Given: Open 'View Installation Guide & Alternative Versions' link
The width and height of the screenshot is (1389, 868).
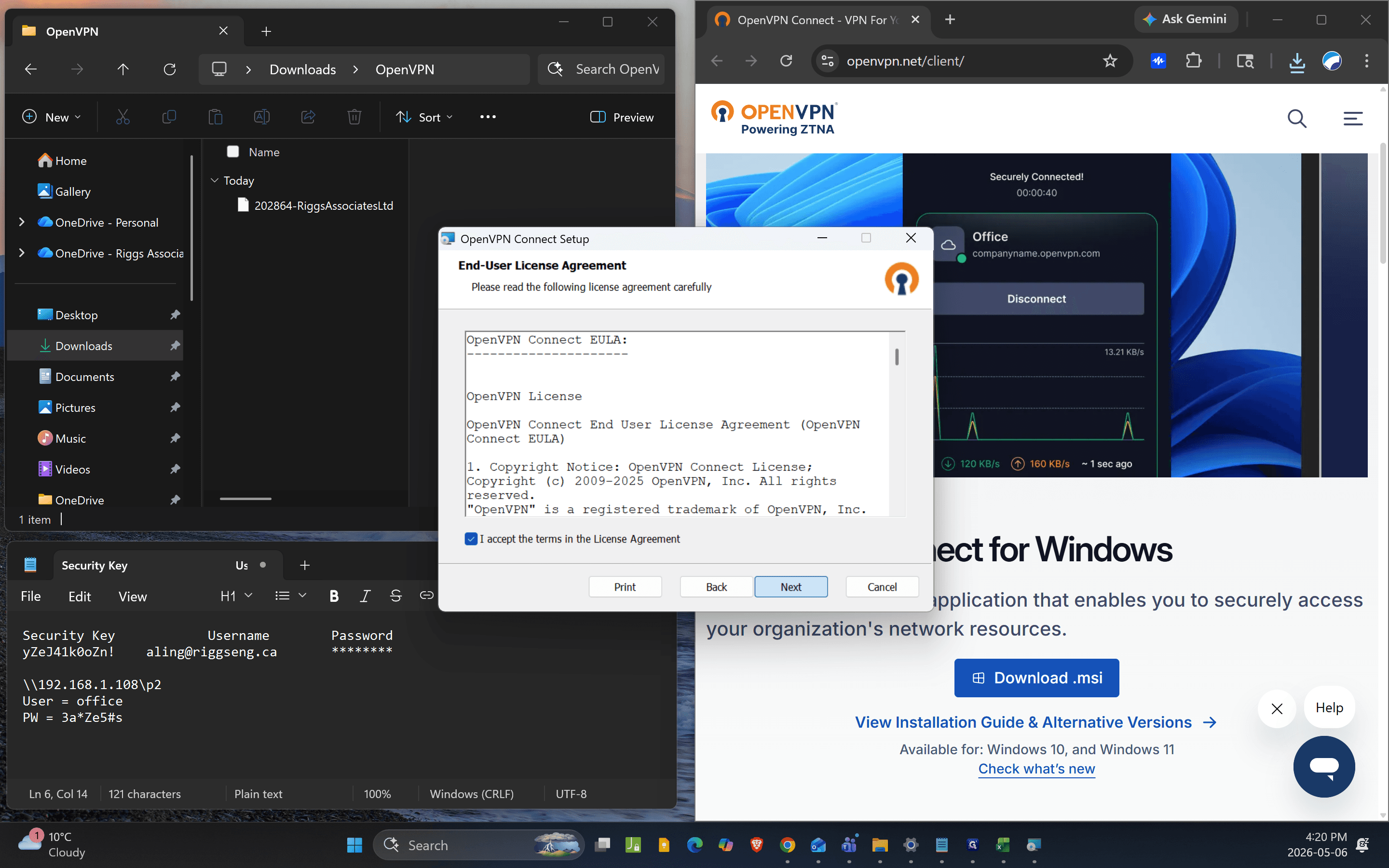Looking at the screenshot, I should point(1035,722).
